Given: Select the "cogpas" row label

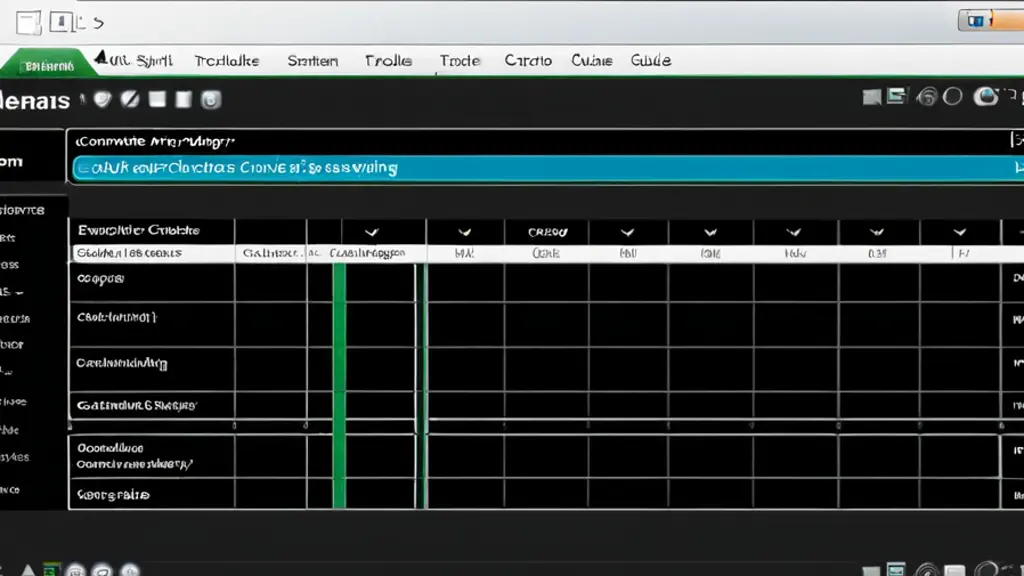Looking at the screenshot, I should (101, 279).
